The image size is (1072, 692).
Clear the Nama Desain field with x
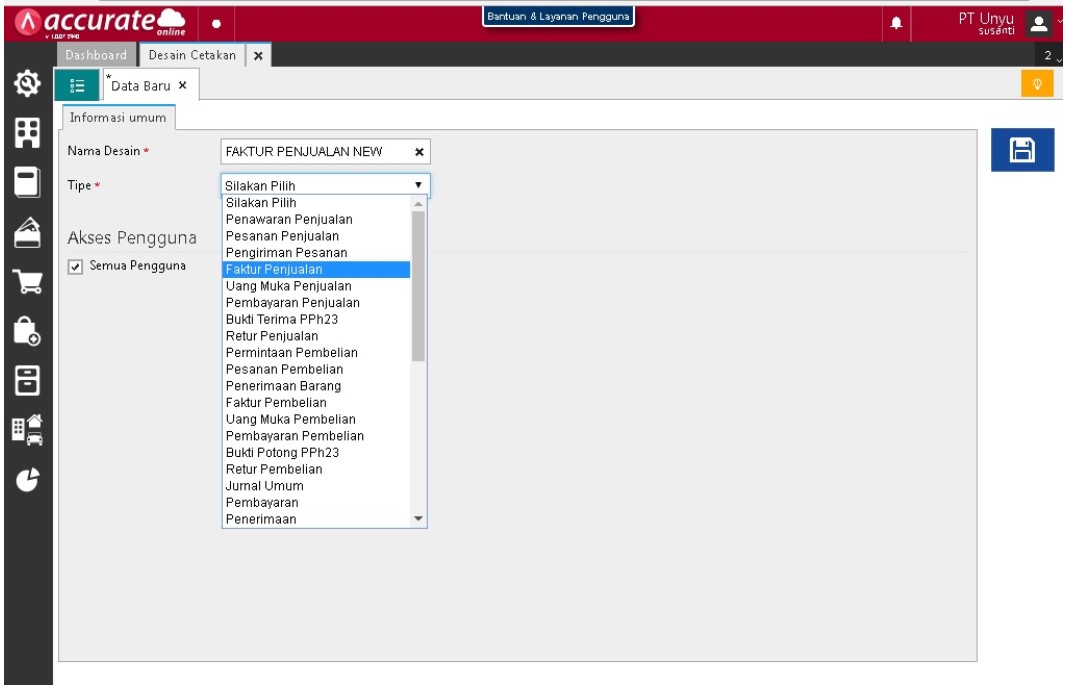coord(419,152)
